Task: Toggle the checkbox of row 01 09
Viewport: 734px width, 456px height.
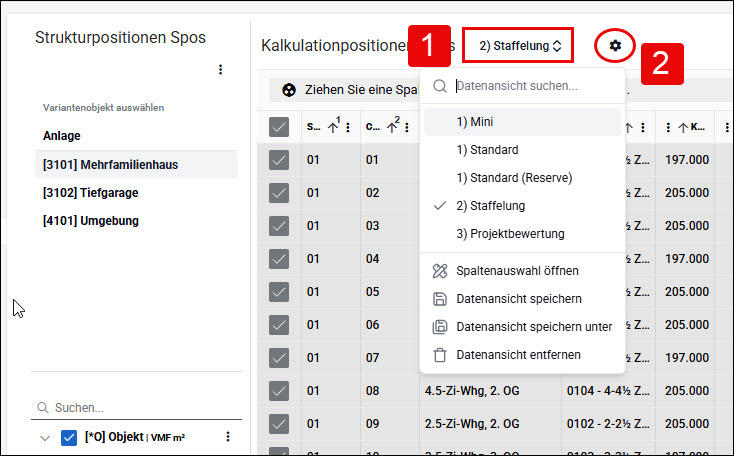Action: [279, 424]
